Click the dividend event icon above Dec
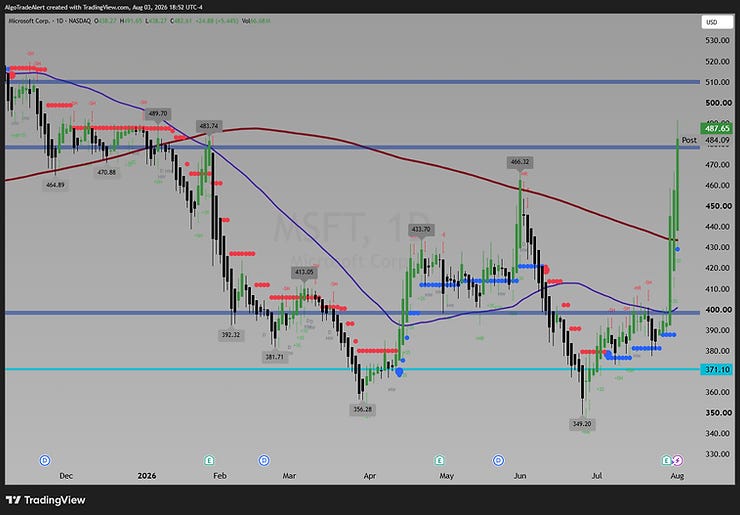This screenshot has height=515, width=740. pyautogui.click(x=45, y=460)
